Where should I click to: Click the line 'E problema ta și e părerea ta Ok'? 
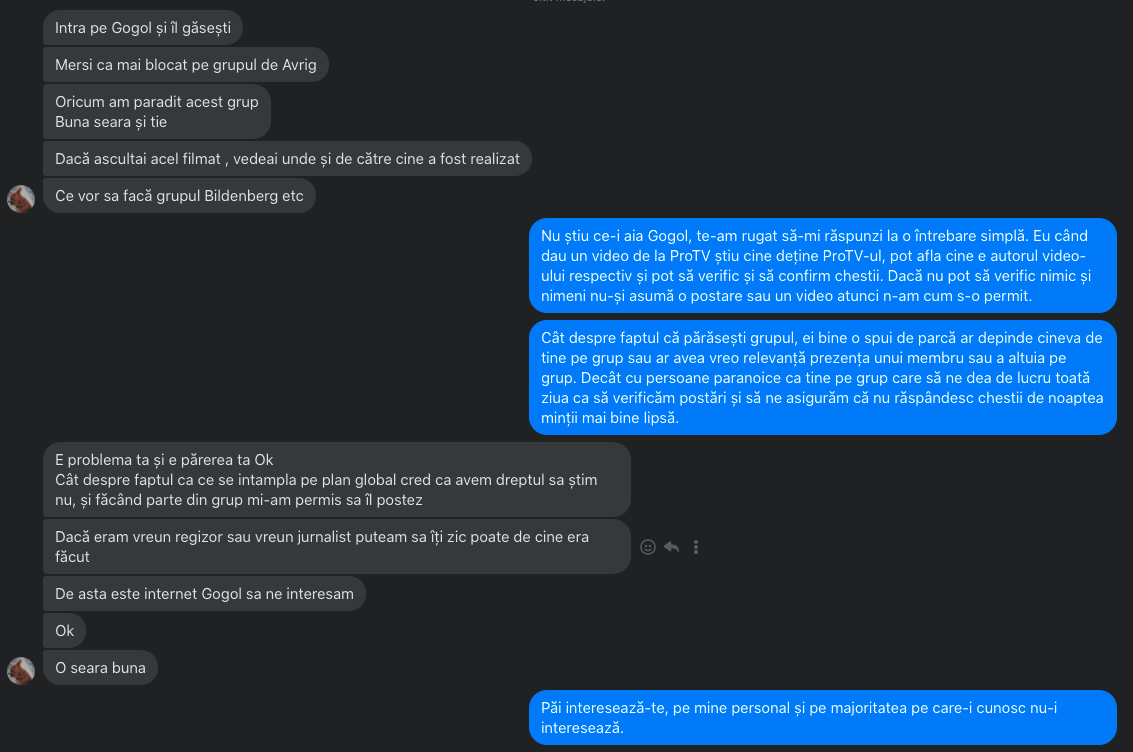(164, 460)
